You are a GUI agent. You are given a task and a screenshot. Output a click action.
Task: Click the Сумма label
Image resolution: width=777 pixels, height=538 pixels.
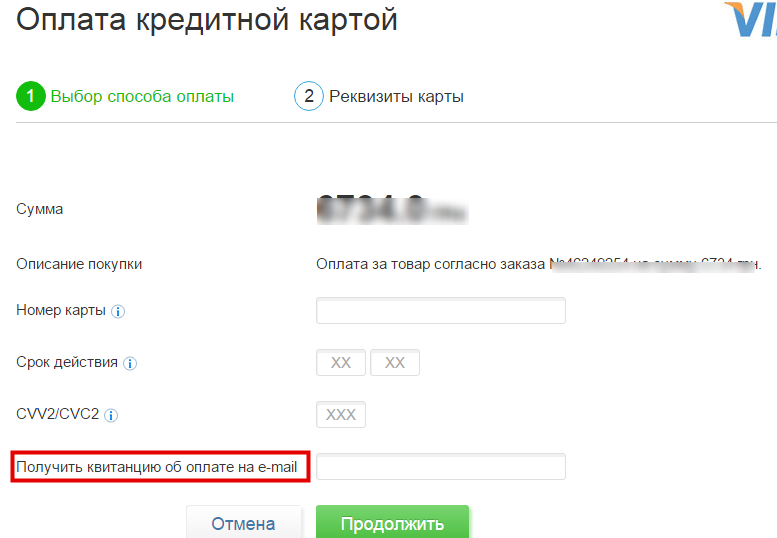coord(40,210)
